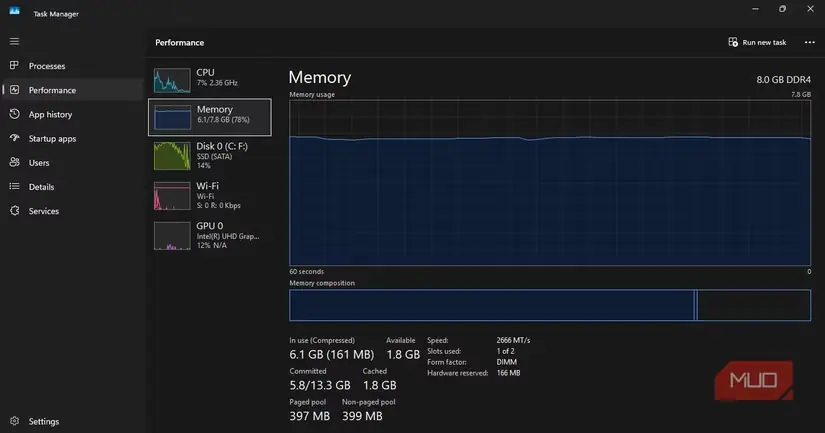The image size is (825, 433).
Task: Click the Memory composition bar
Action: pyautogui.click(x=550, y=305)
